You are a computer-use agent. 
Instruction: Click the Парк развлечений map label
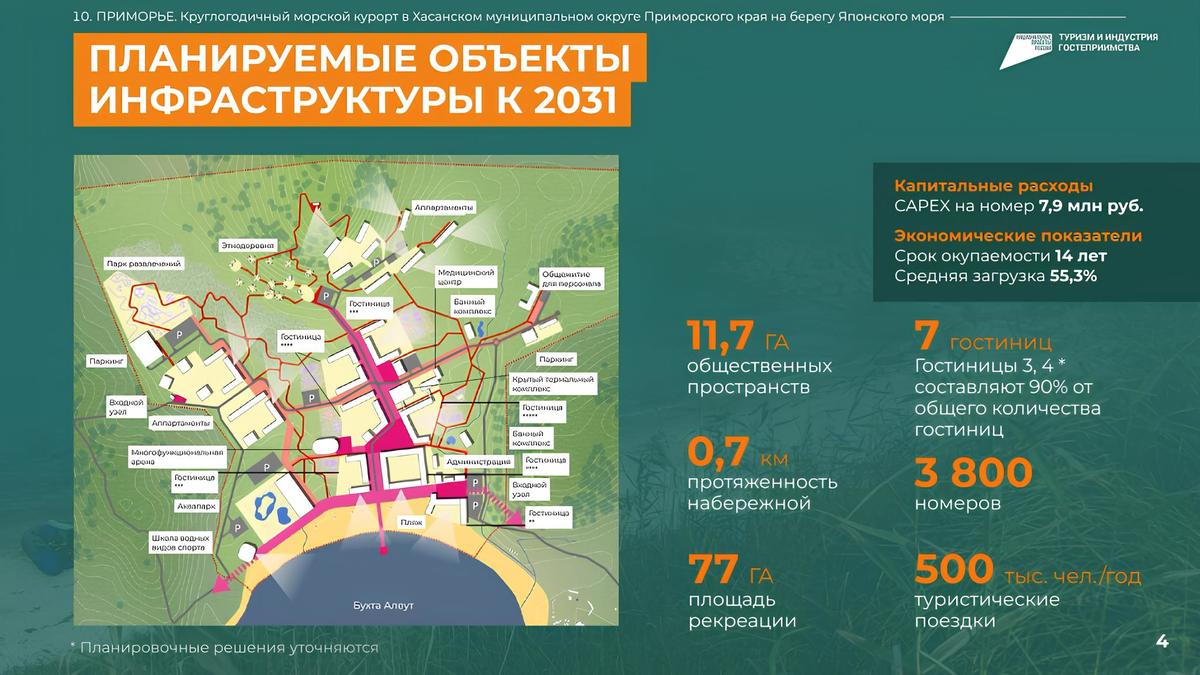[x=143, y=264]
